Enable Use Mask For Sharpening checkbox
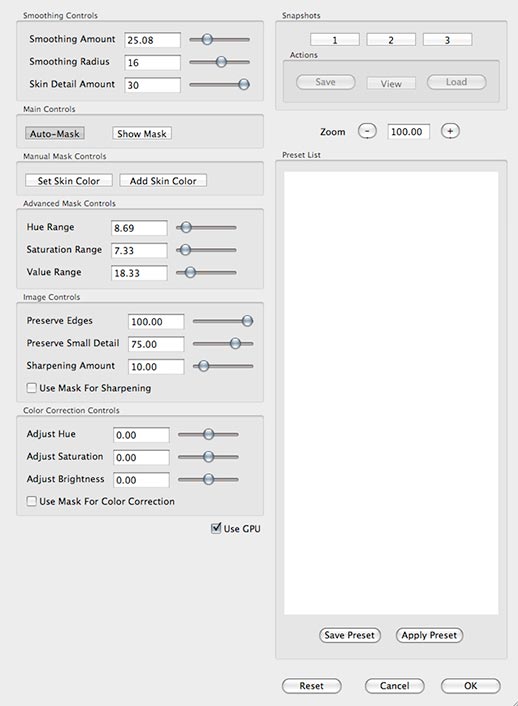Image resolution: width=518 pixels, height=706 pixels. tap(32, 388)
